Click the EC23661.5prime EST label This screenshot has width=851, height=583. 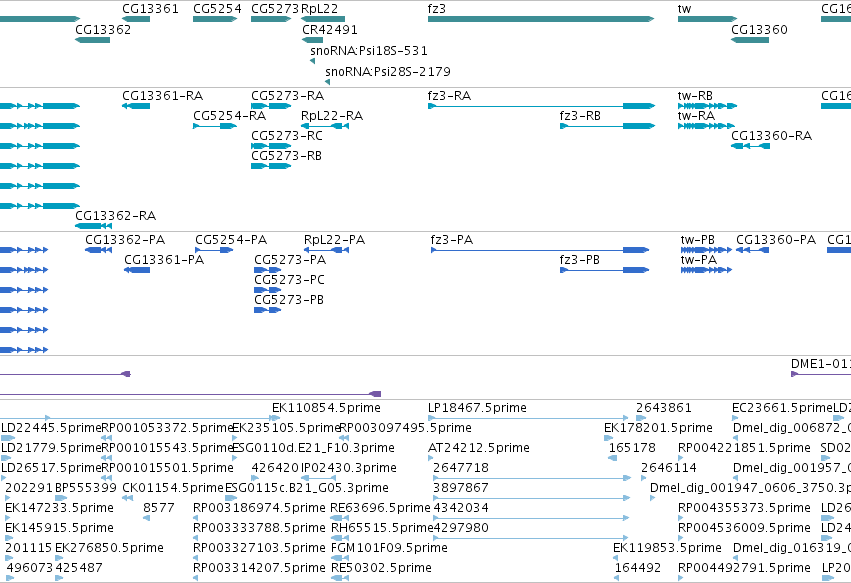[782, 408]
